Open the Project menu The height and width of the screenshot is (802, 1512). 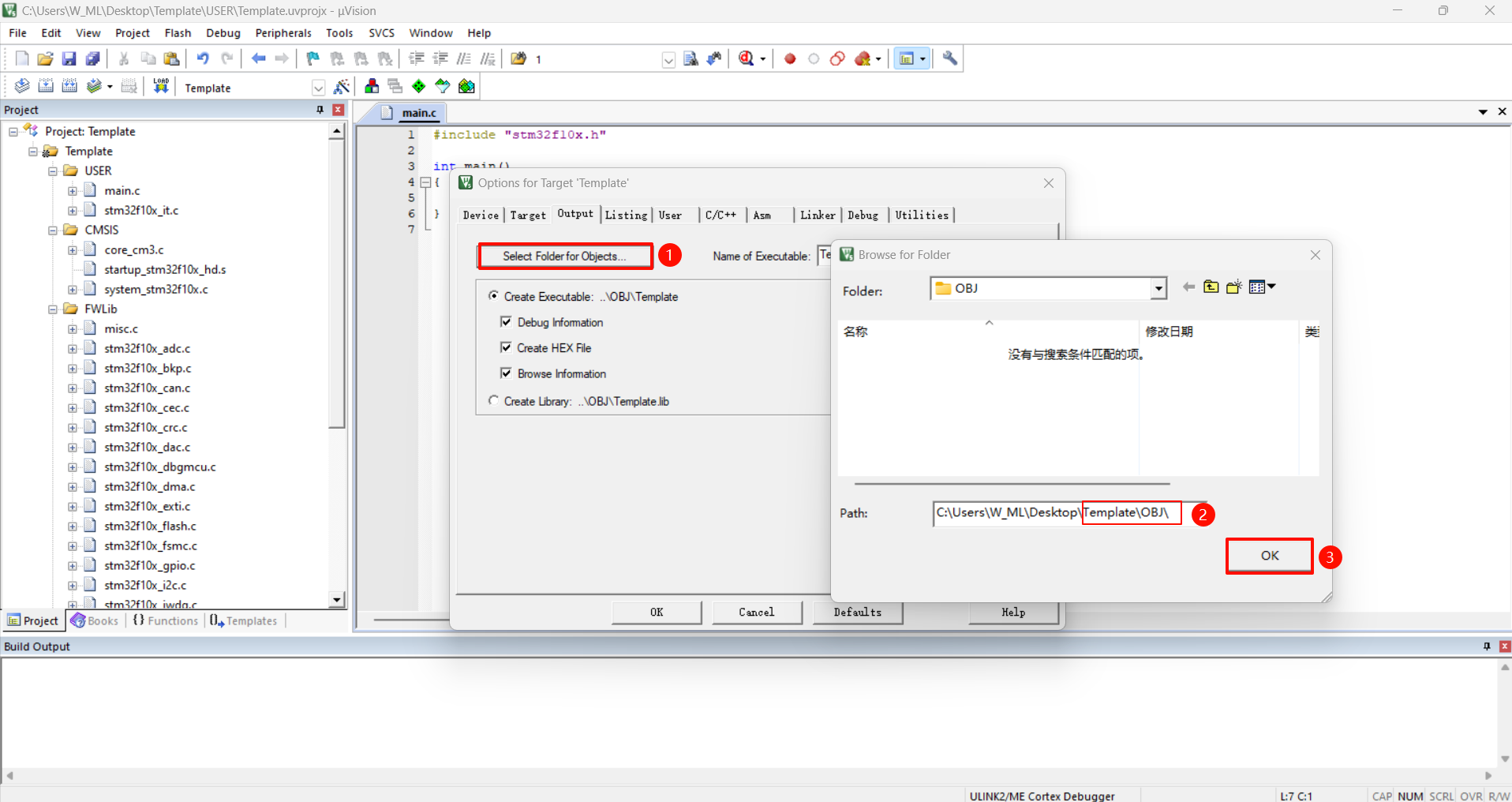[x=132, y=33]
